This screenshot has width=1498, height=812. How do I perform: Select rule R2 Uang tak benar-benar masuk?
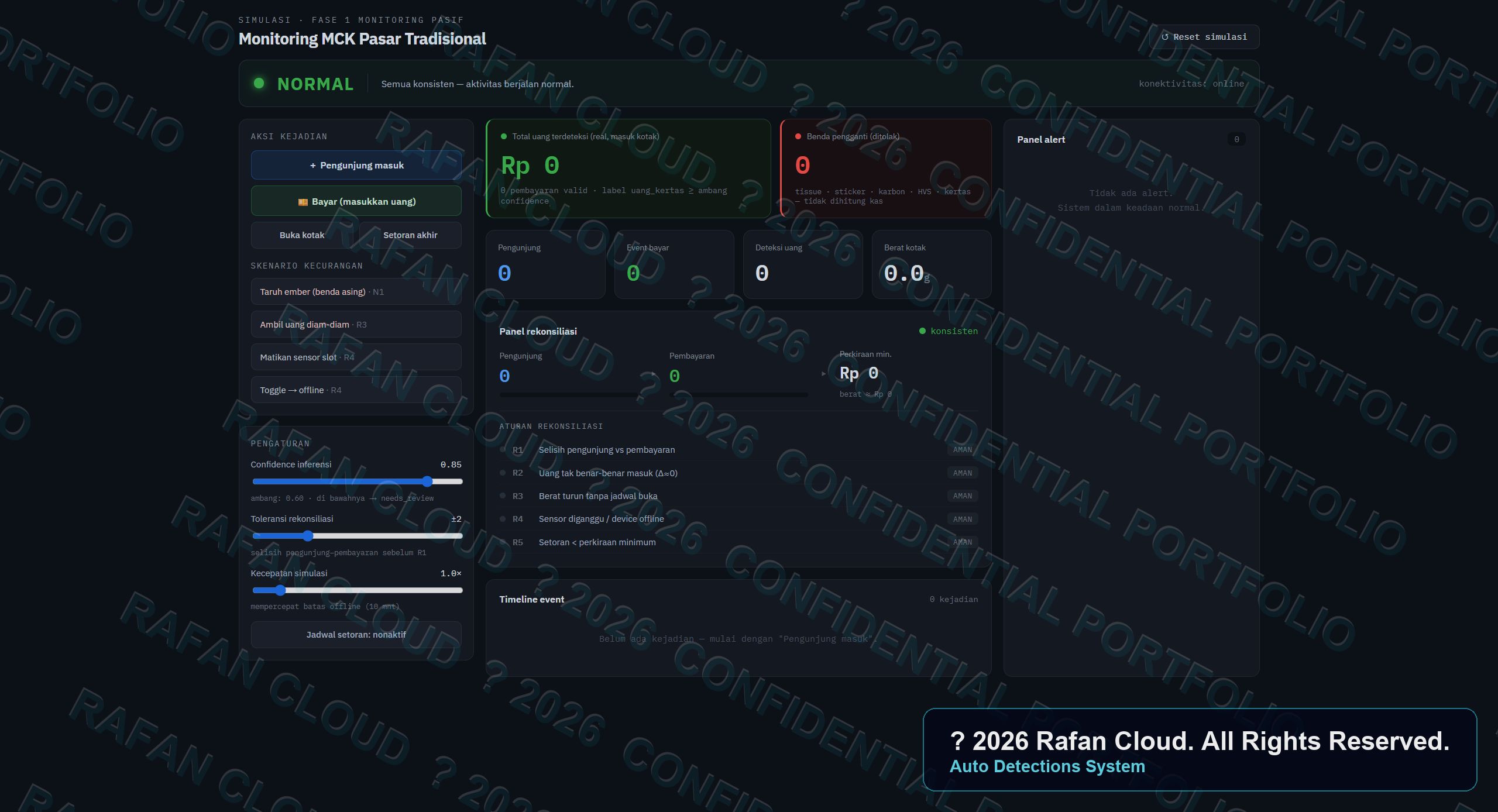[x=738, y=473]
